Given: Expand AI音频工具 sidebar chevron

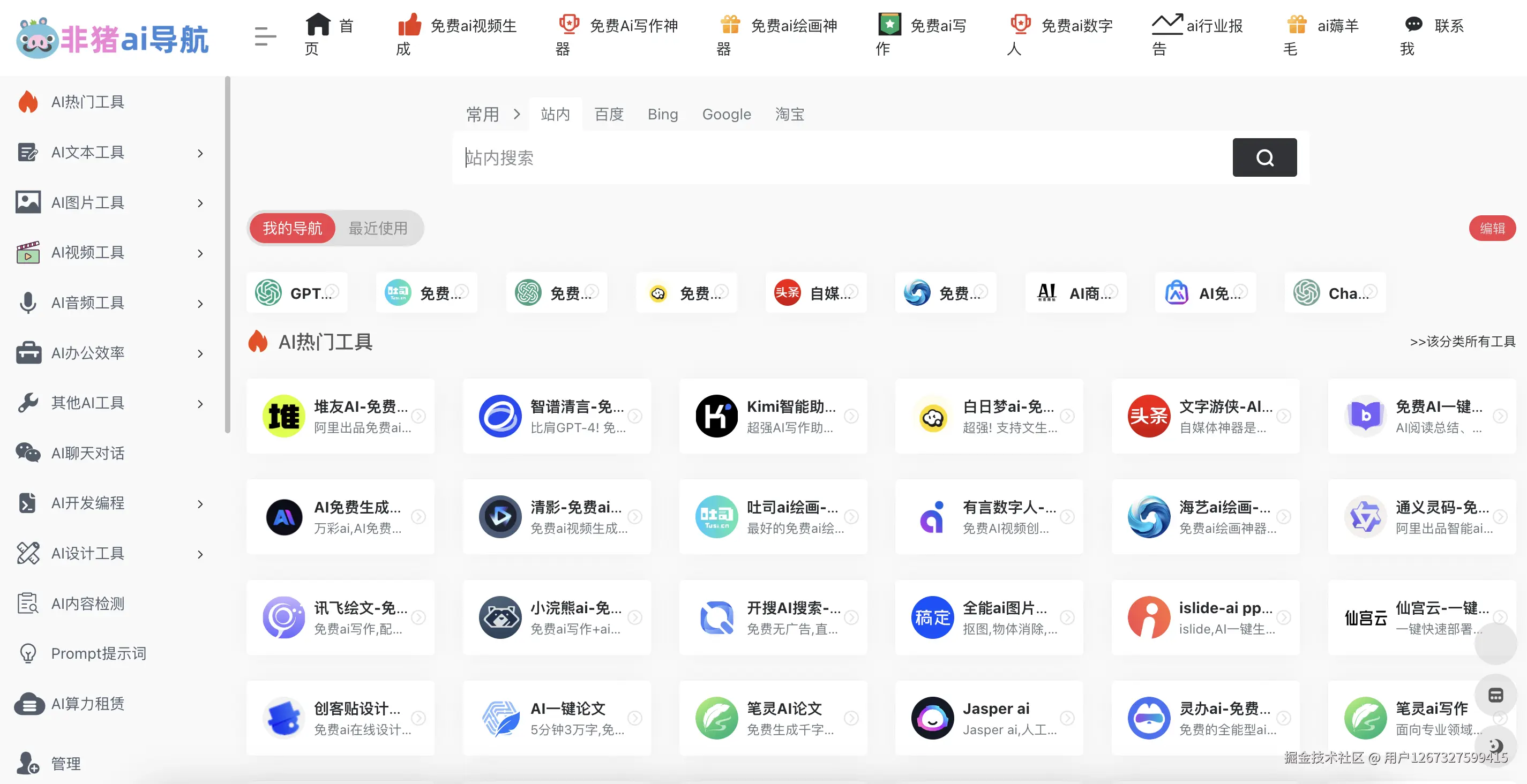Looking at the screenshot, I should click(200, 304).
